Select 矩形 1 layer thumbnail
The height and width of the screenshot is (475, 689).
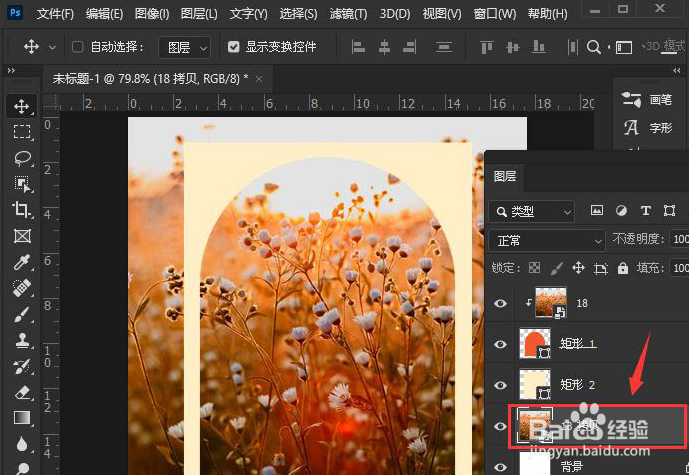(535, 344)
